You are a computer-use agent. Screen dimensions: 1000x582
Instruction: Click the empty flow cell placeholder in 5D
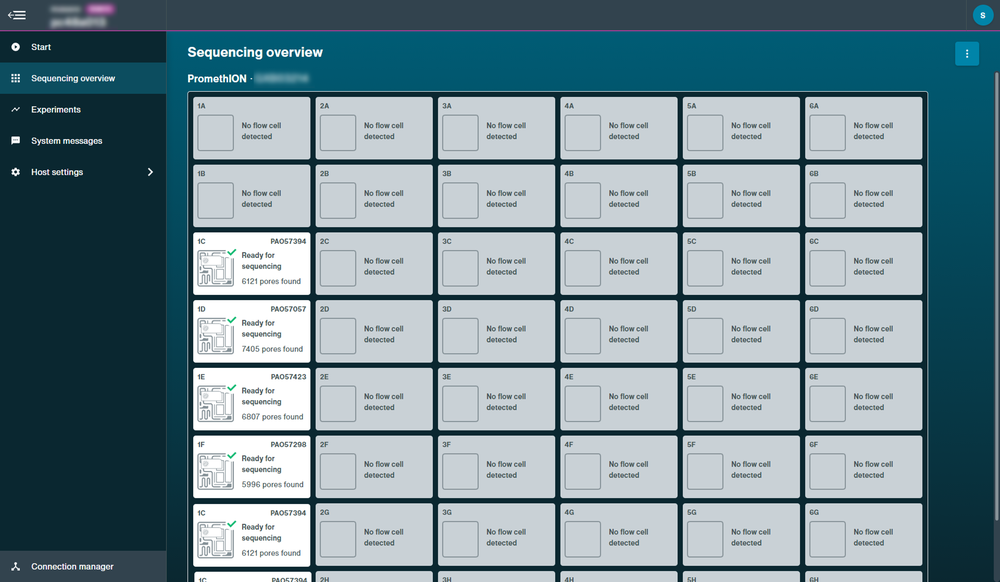(705, 336)
